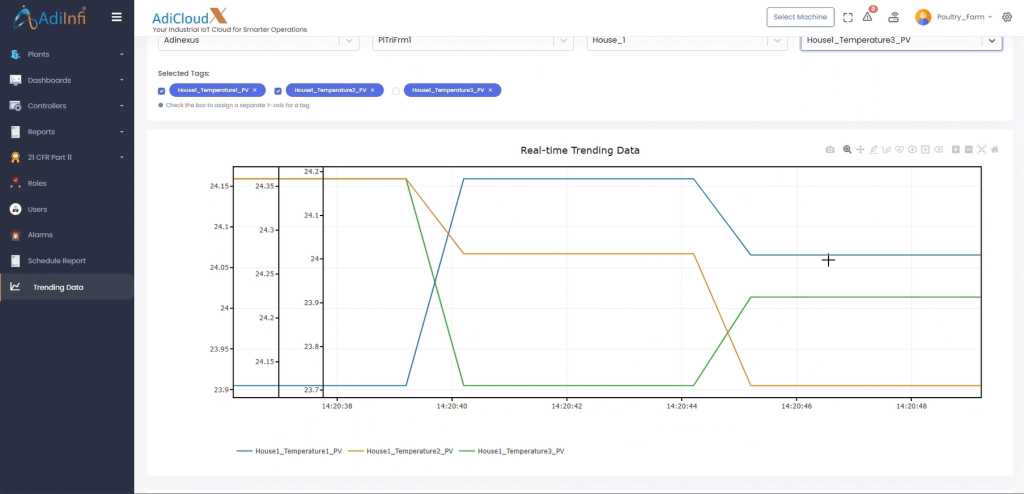The width and height of the screenshot is (1024, 494).
Task: Click the Selected Tags label
Action: (184, 74)
